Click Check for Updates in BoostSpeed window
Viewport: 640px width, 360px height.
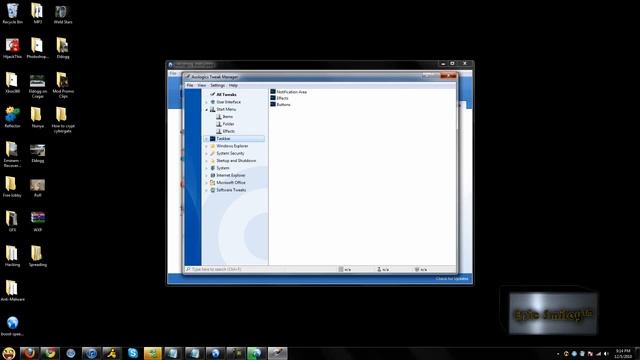452,279
